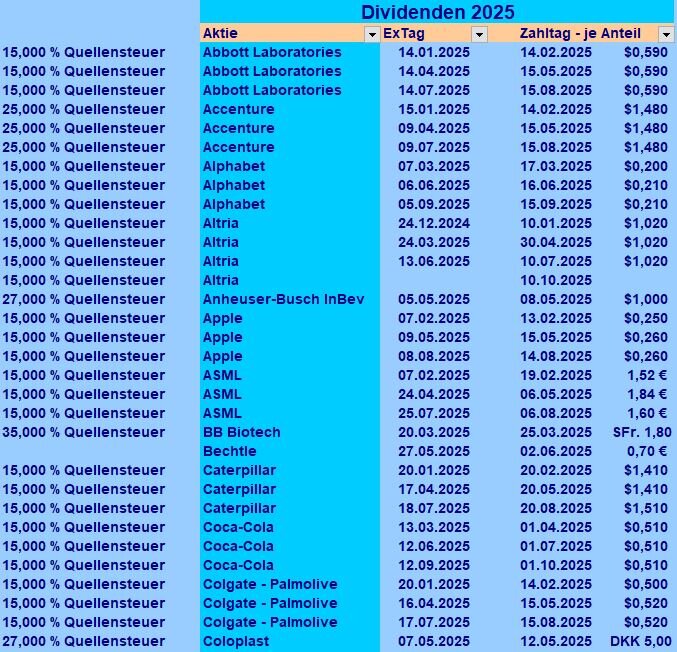The width and height of the screenshot is (677, 652).
Task: Click Zahltag 20.08.2025 for Caterpillar
Action: click(x=556, y=508)
